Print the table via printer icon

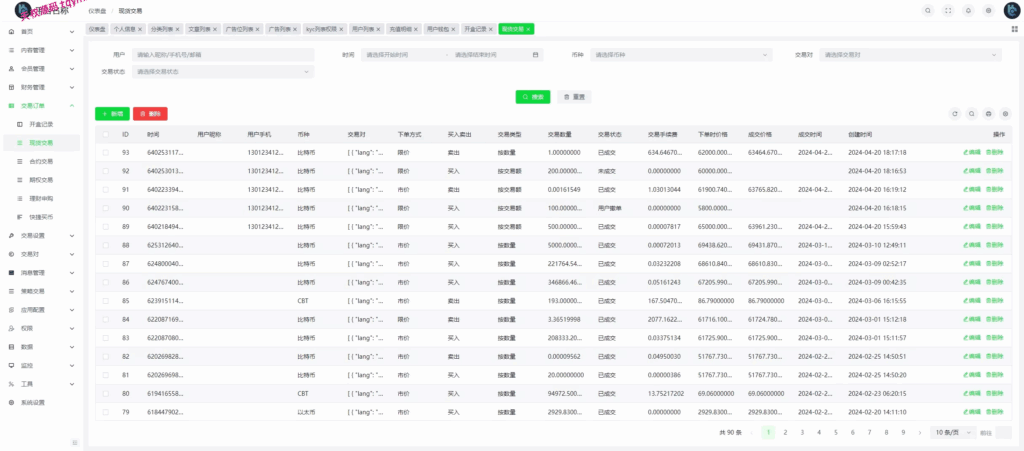(989, 114)
